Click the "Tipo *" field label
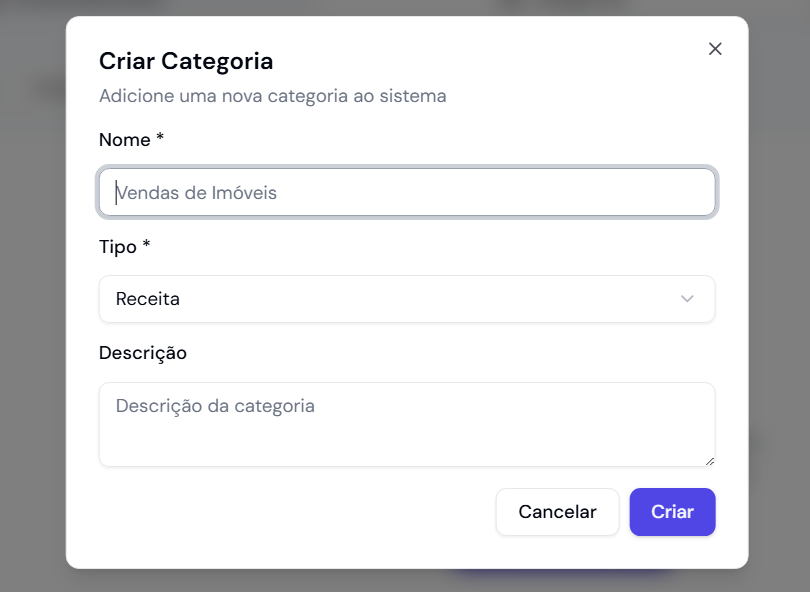This screenshot has width=810, height=592. coord(124,246)
